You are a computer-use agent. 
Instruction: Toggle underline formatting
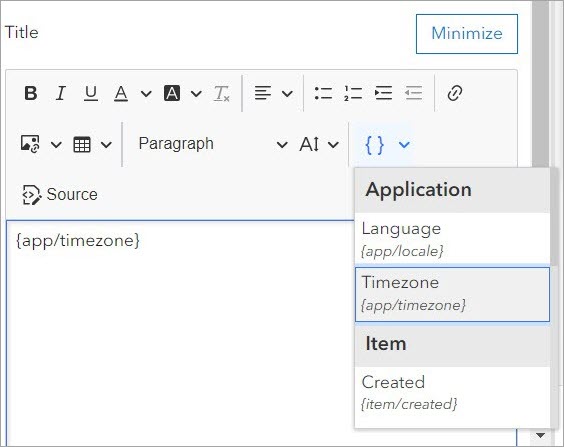coord(91,93)
